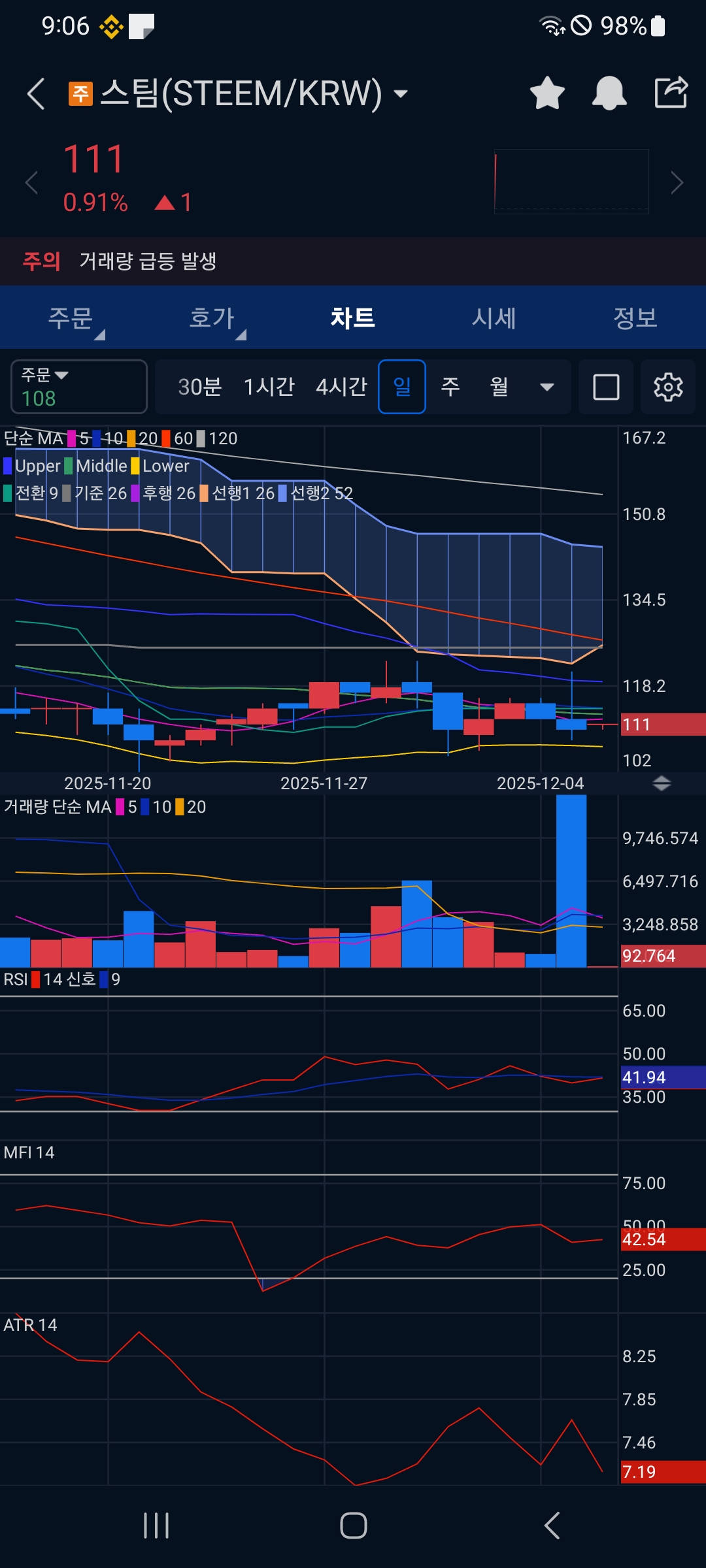Tap the tallest blue volume bar
The width and height of the screenshot is (706, 1568).
[x=571, y=881]
